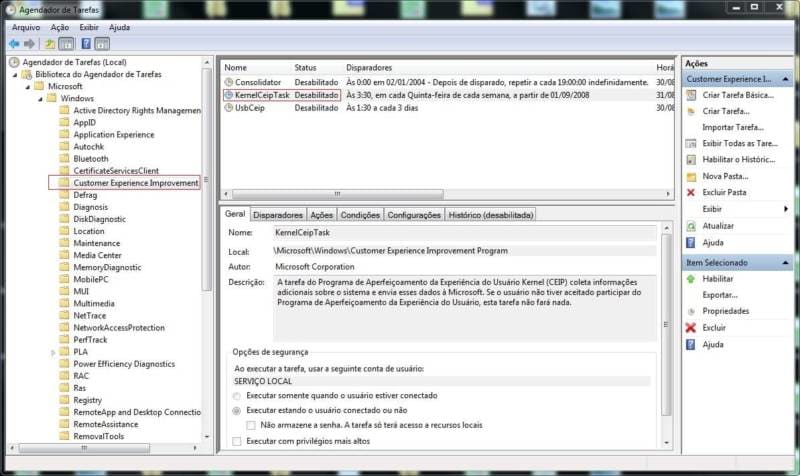The image size is (800, 476).
Task: Collapse the Item Selecionado section
Action: click(x=785, y=263)
